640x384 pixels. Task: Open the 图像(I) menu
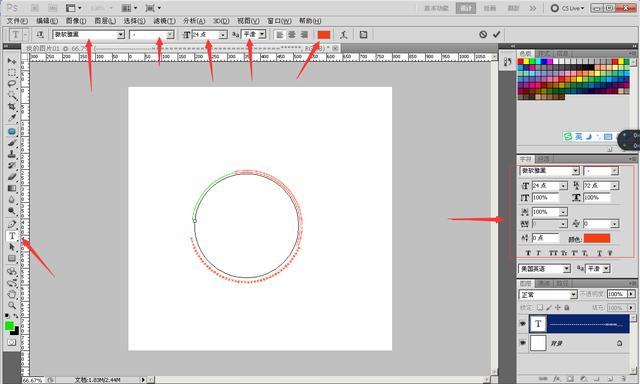76,21
